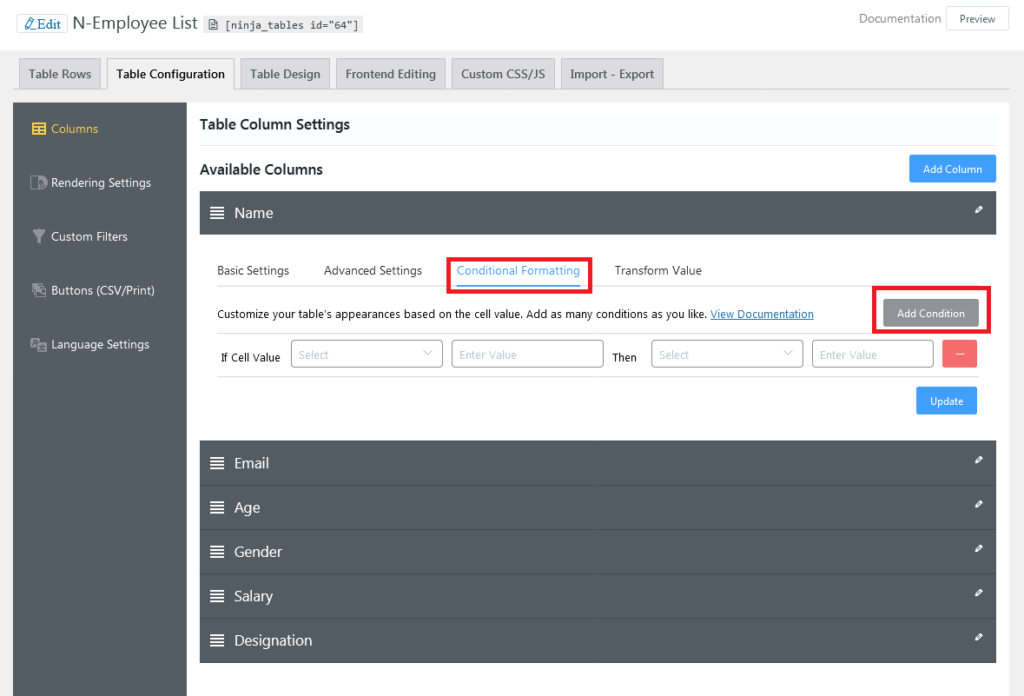
Task: Select the Transform Value sub-tab
Action: (658, 271)
